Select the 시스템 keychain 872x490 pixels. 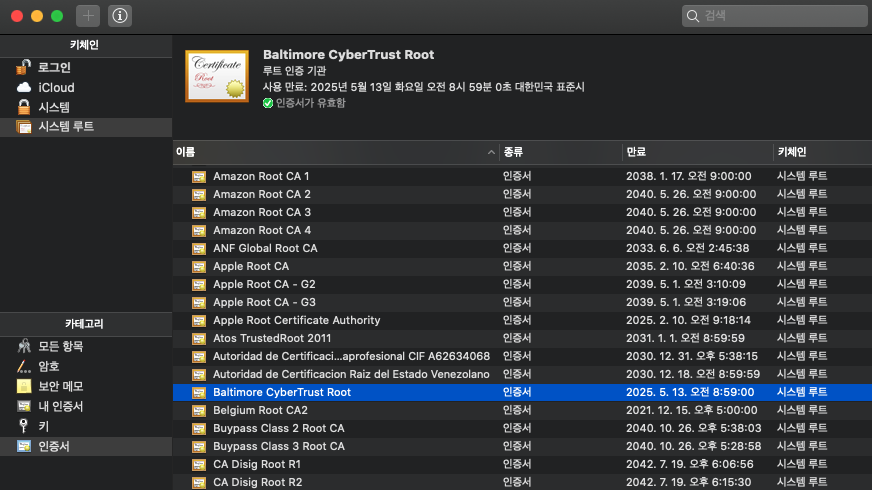(x=86, y=107)
